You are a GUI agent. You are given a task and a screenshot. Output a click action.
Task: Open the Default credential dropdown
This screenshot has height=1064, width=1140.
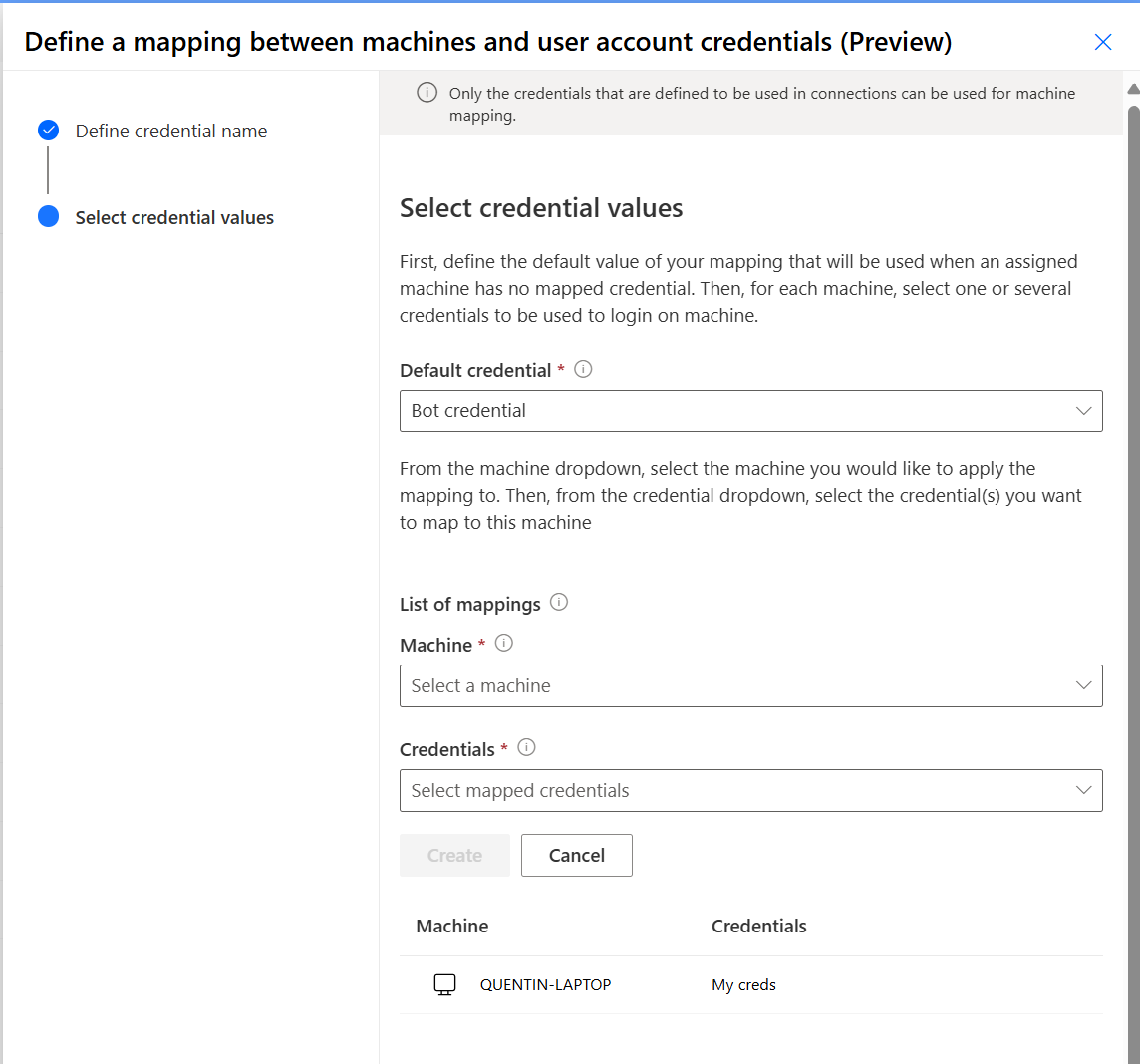[x=750, y=410]
